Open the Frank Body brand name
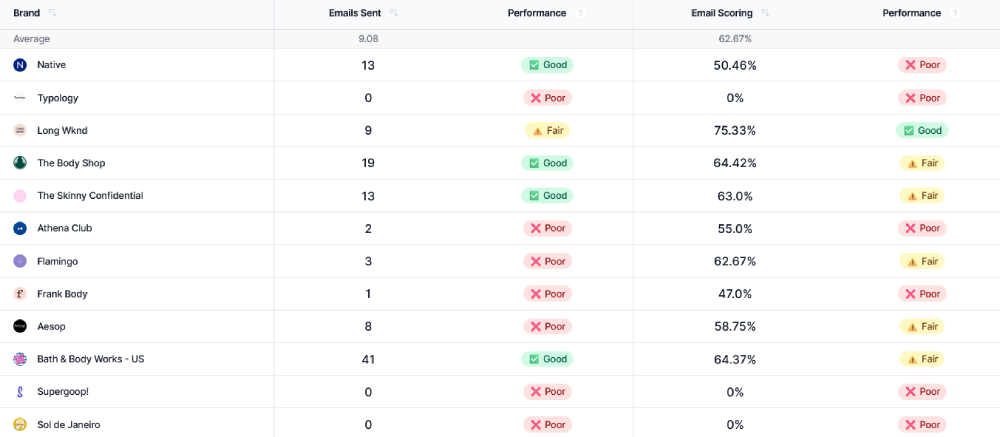This screenshot has width=1000, height=437. [x=62, y=293]
